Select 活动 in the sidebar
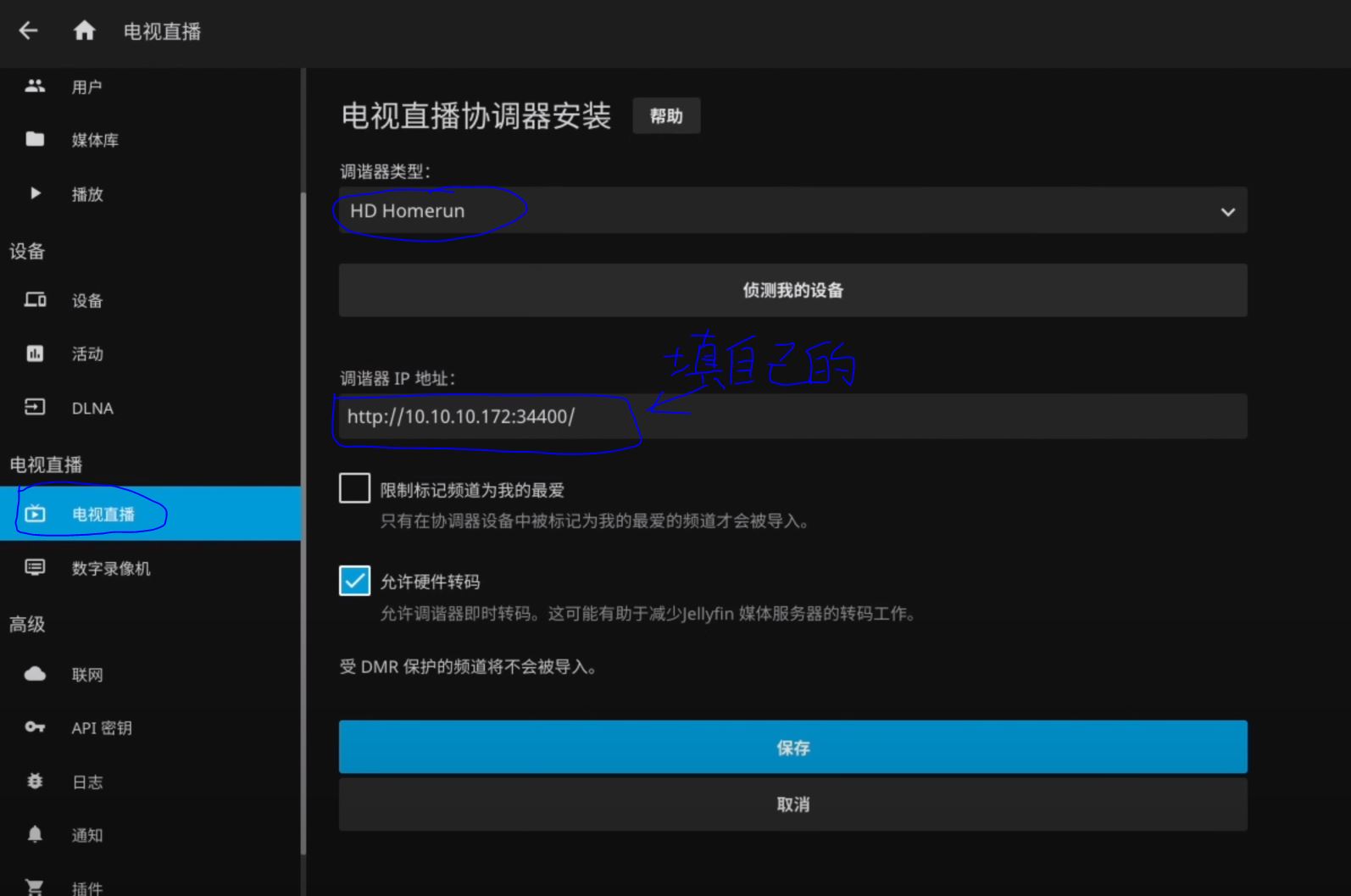The width and height of the screenshot is (1351, 896). 87,354
